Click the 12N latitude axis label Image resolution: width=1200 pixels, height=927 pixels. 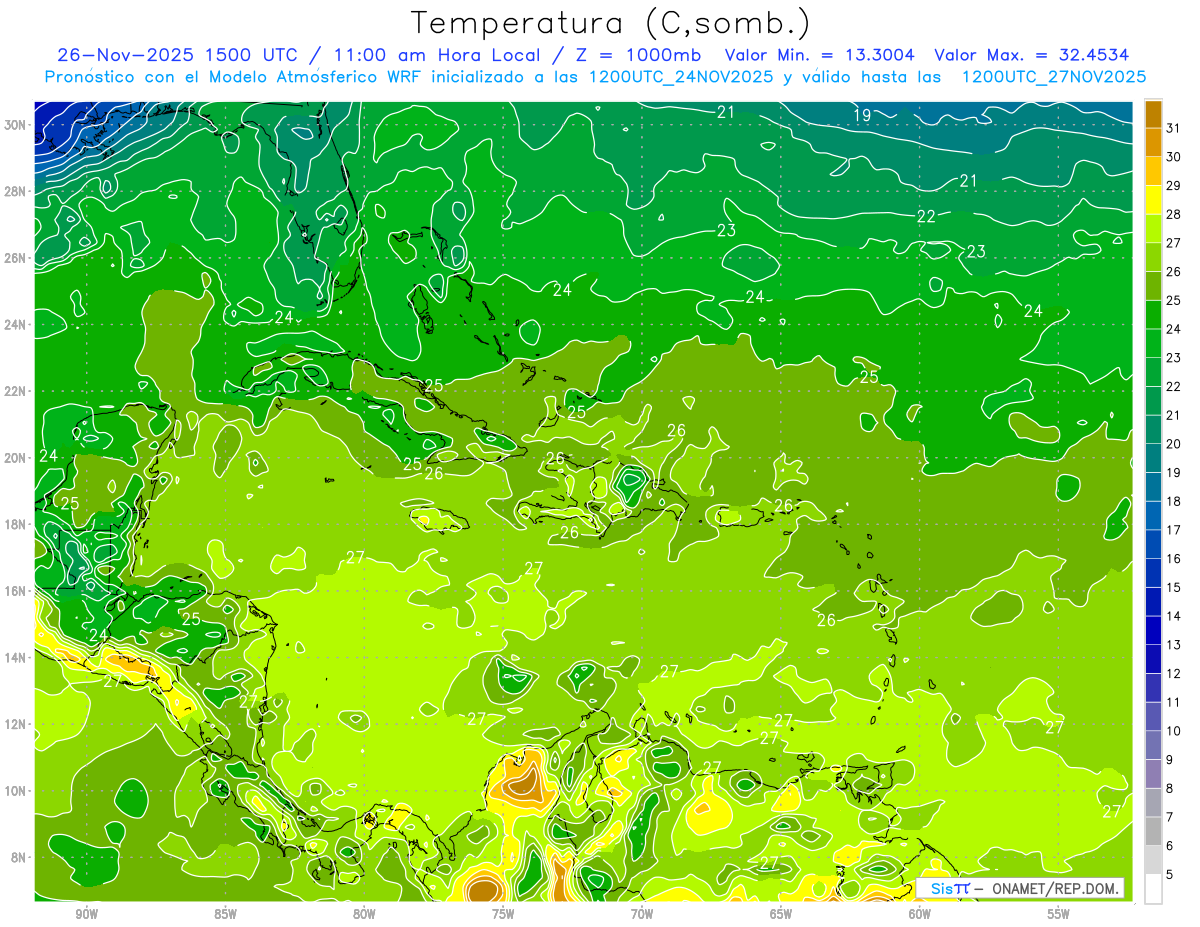click(x=16, y=724)
